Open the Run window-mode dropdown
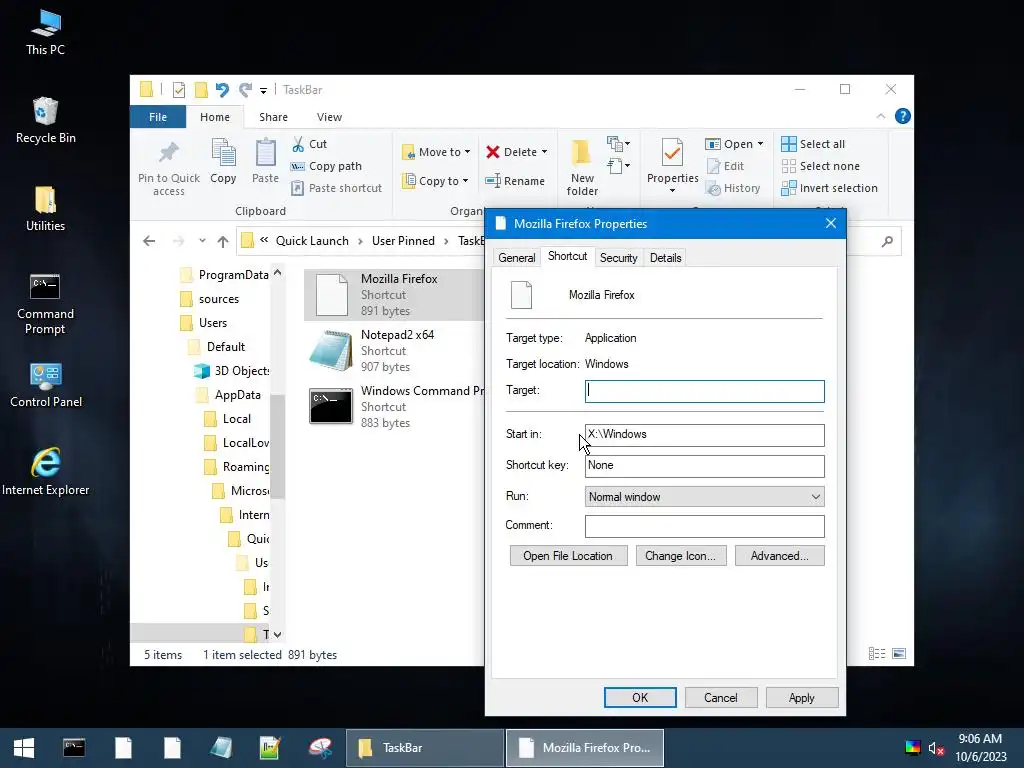This screenshot has width=1024, height=768. (x=705, y=497)
